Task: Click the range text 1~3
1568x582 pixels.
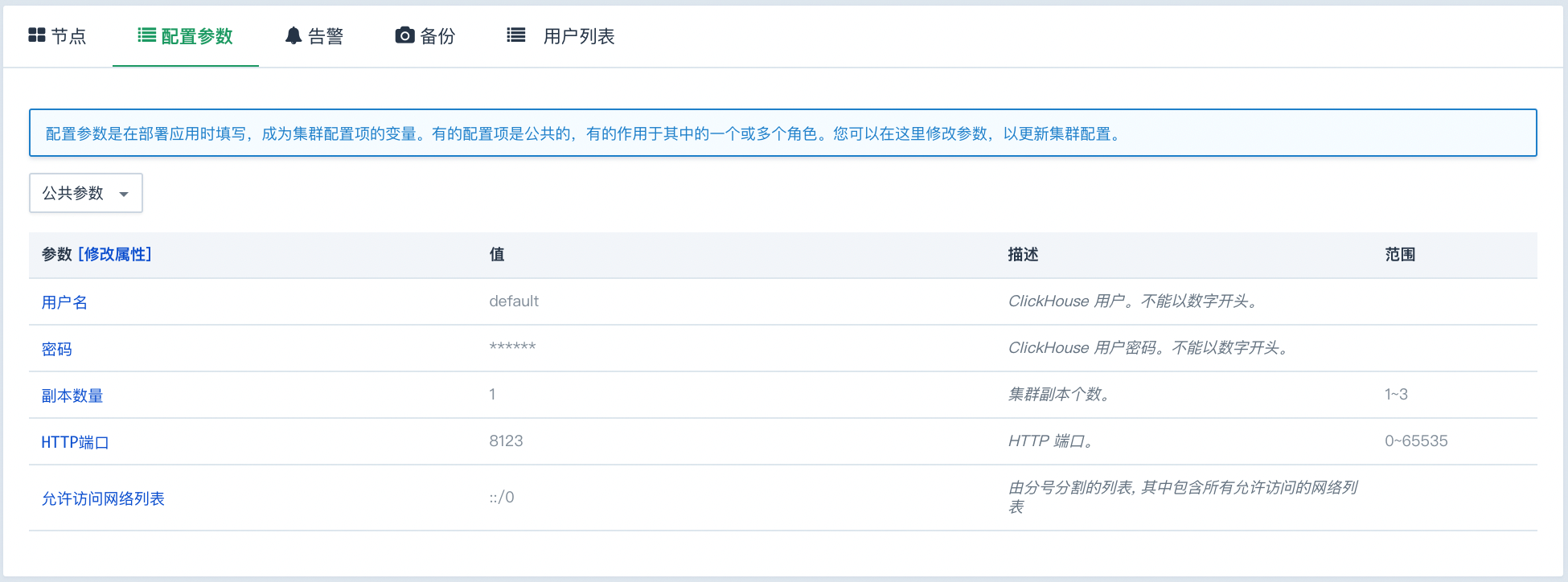Action: [1396, 395]
